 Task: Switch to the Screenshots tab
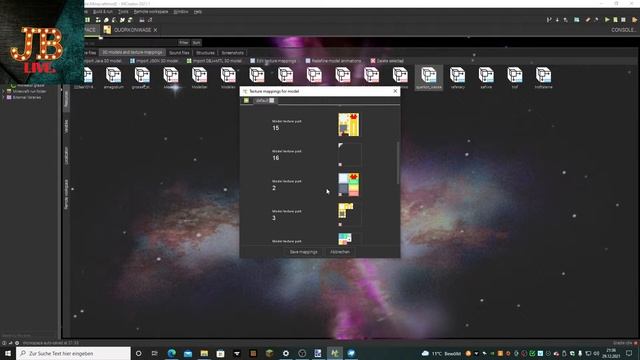[x=233, y=53]
